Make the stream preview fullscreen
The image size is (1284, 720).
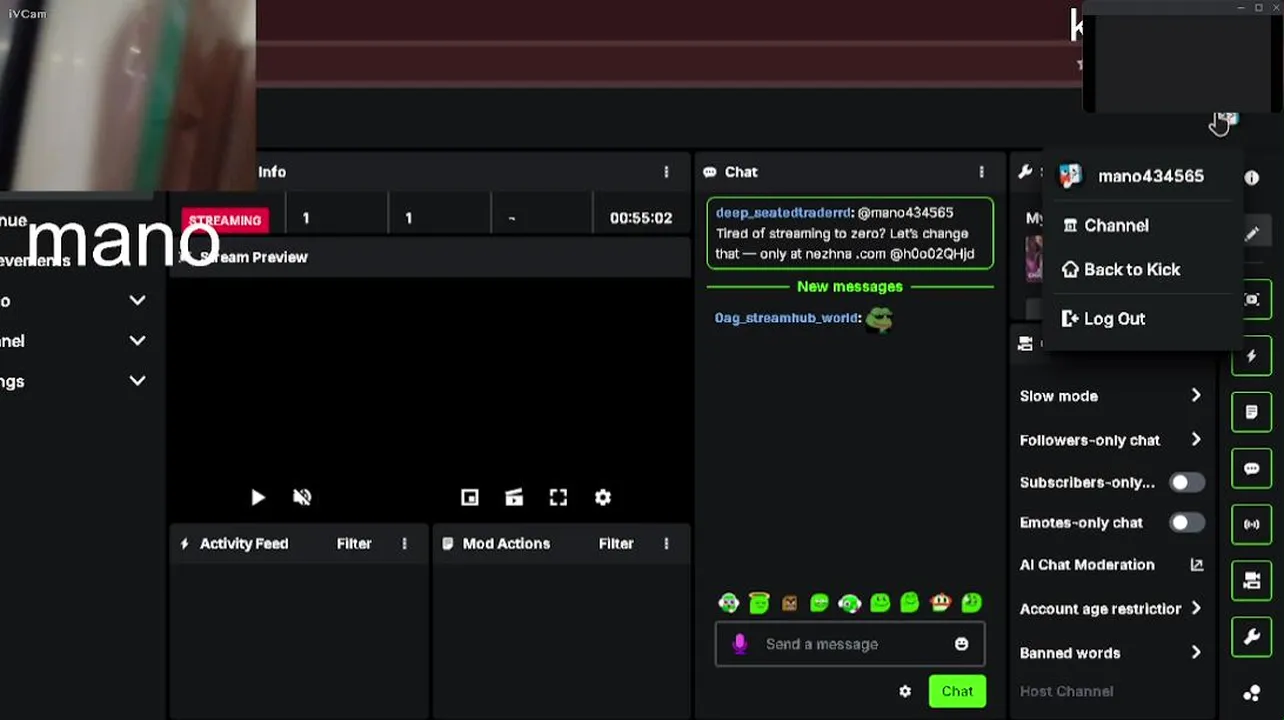[x=558, y=497]
